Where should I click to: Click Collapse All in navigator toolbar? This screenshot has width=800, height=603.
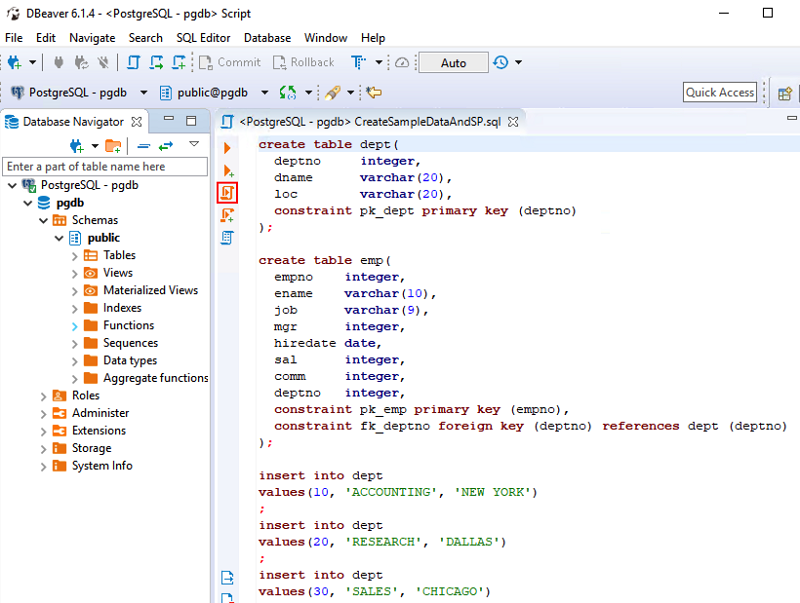click(x=144, y=146)
